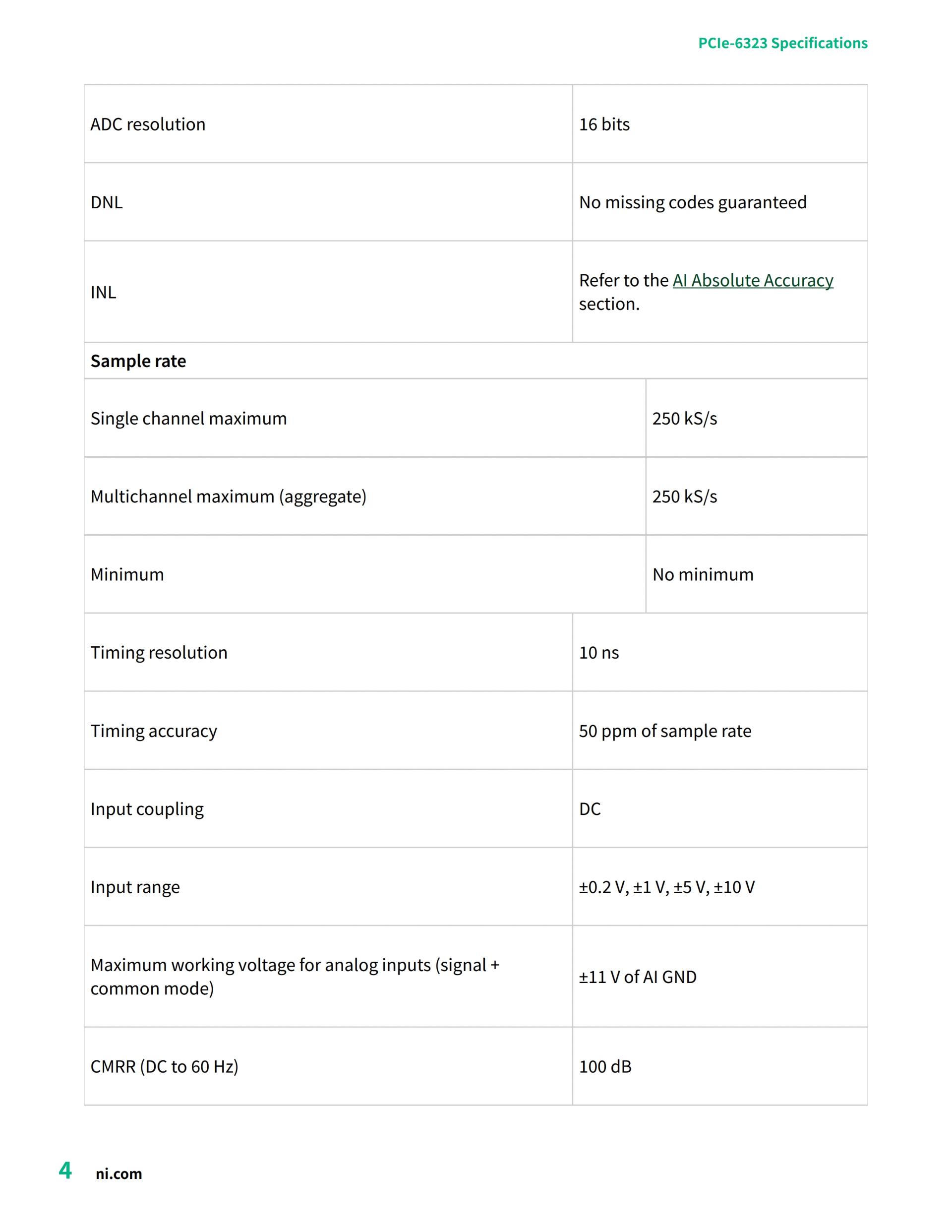
Task: Click the INL row label
Action: tap(103, 292)
